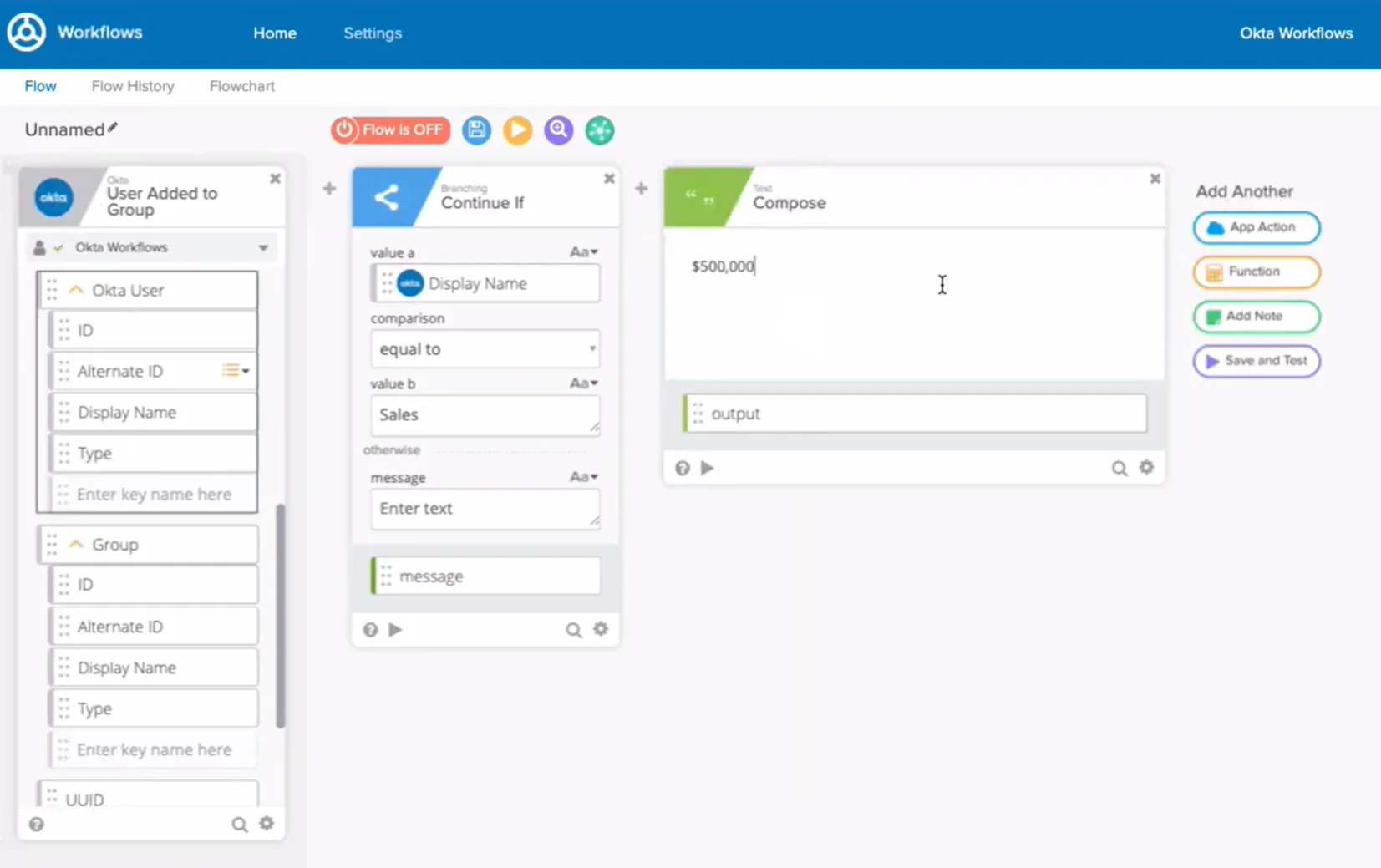
Task: Click the Compose quotation marks icon
Action: 699,198
